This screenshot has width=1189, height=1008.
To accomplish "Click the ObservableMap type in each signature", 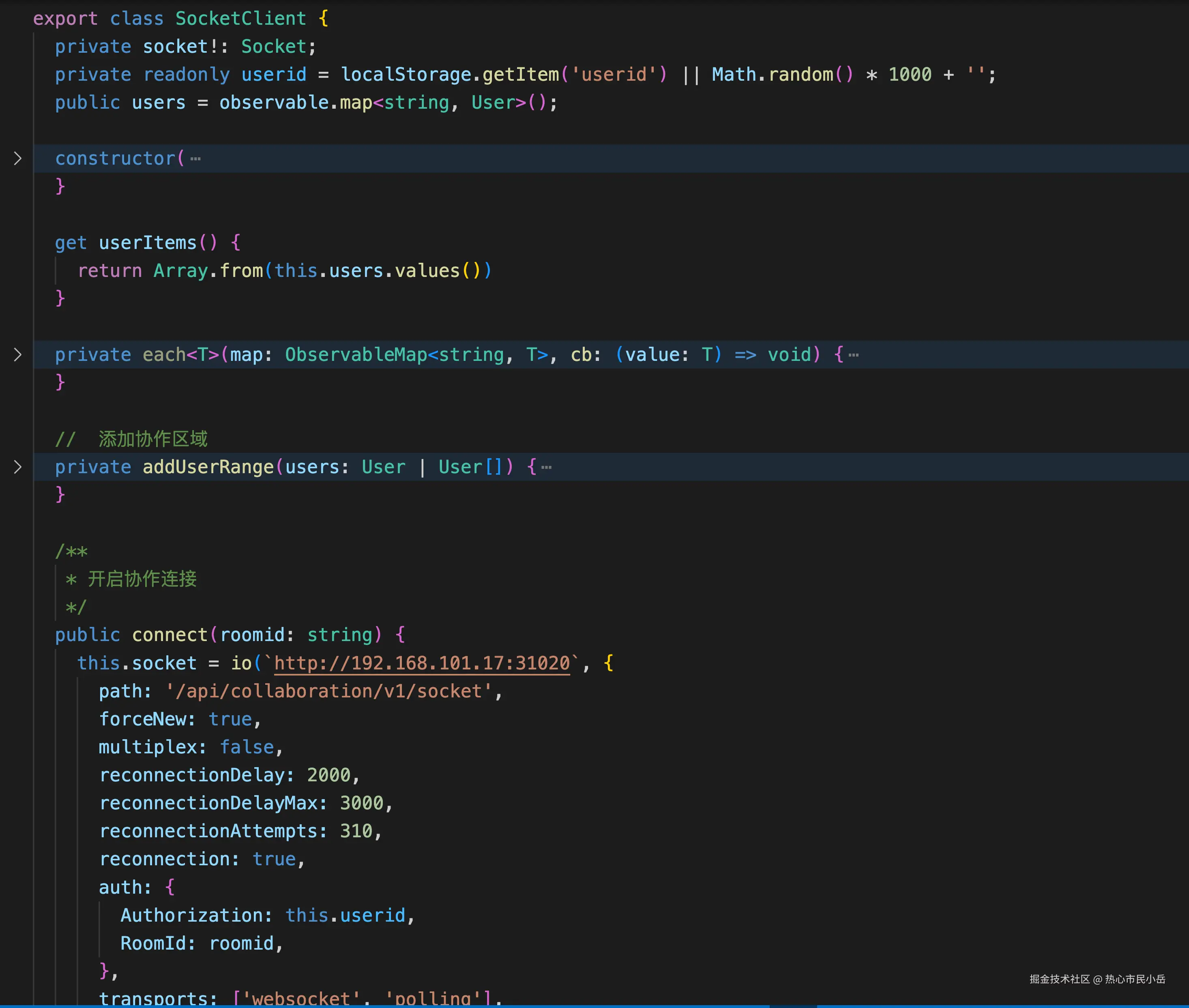I will (355, 355).
